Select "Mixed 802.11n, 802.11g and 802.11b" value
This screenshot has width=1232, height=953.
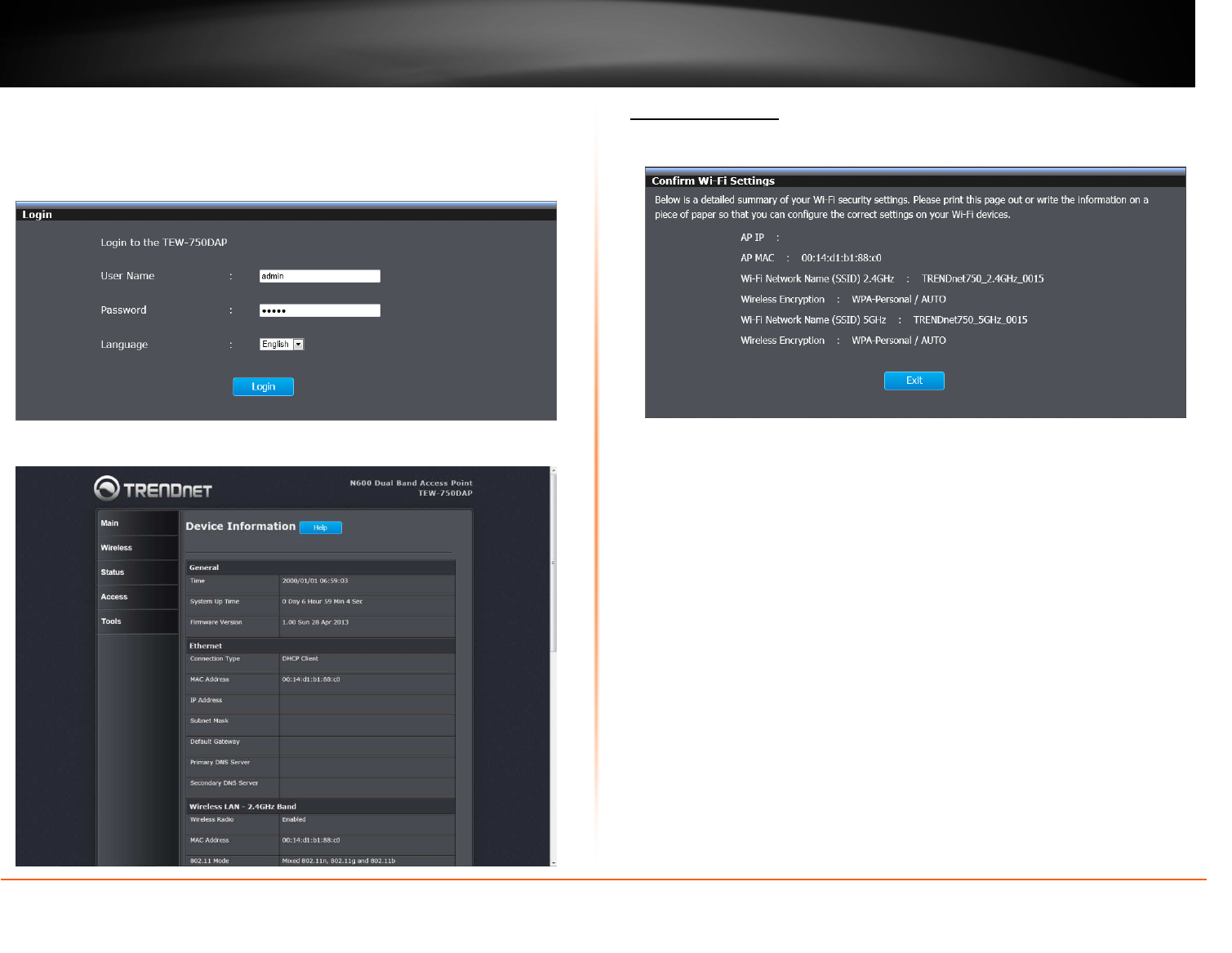(339, 862)
